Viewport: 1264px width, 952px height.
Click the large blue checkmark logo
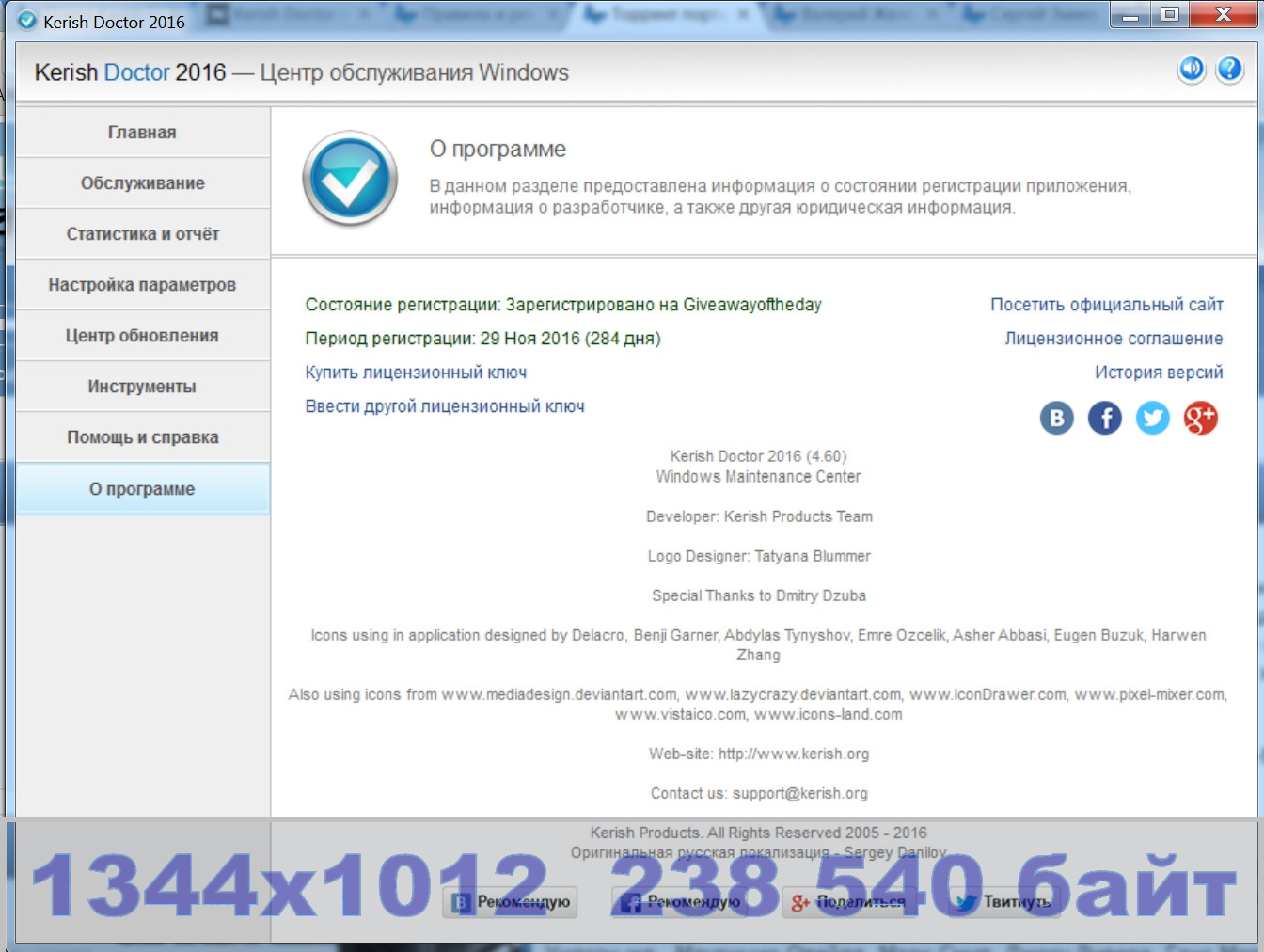350,178
